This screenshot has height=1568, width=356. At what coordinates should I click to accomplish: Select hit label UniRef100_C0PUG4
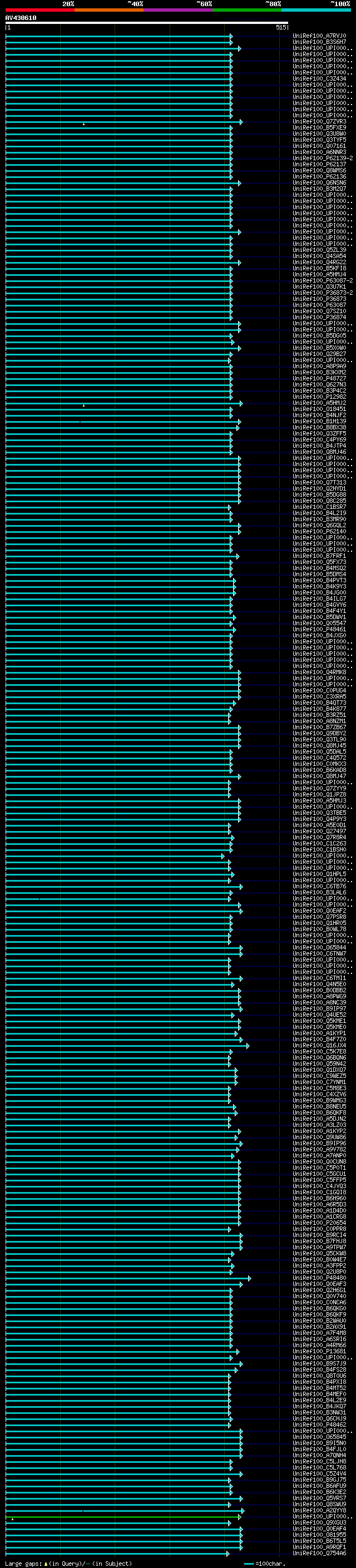coord(319,691)
